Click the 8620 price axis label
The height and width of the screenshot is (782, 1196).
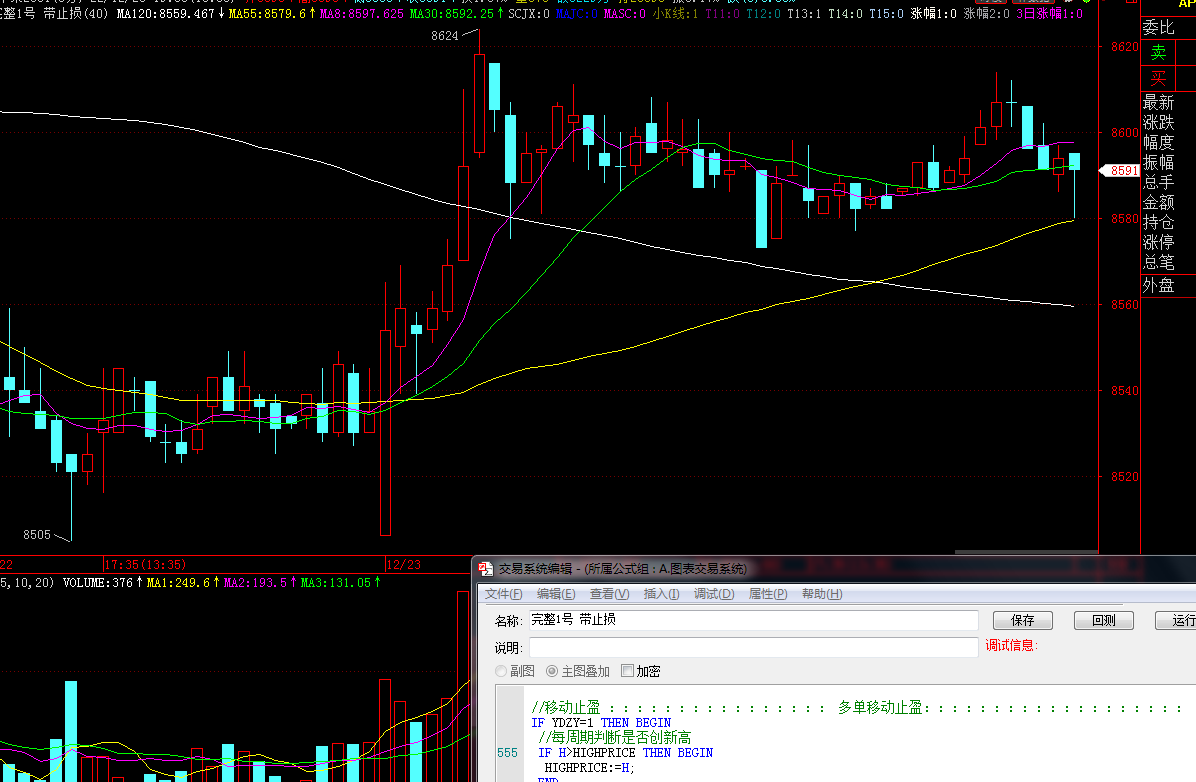(x=1124, y=47)
